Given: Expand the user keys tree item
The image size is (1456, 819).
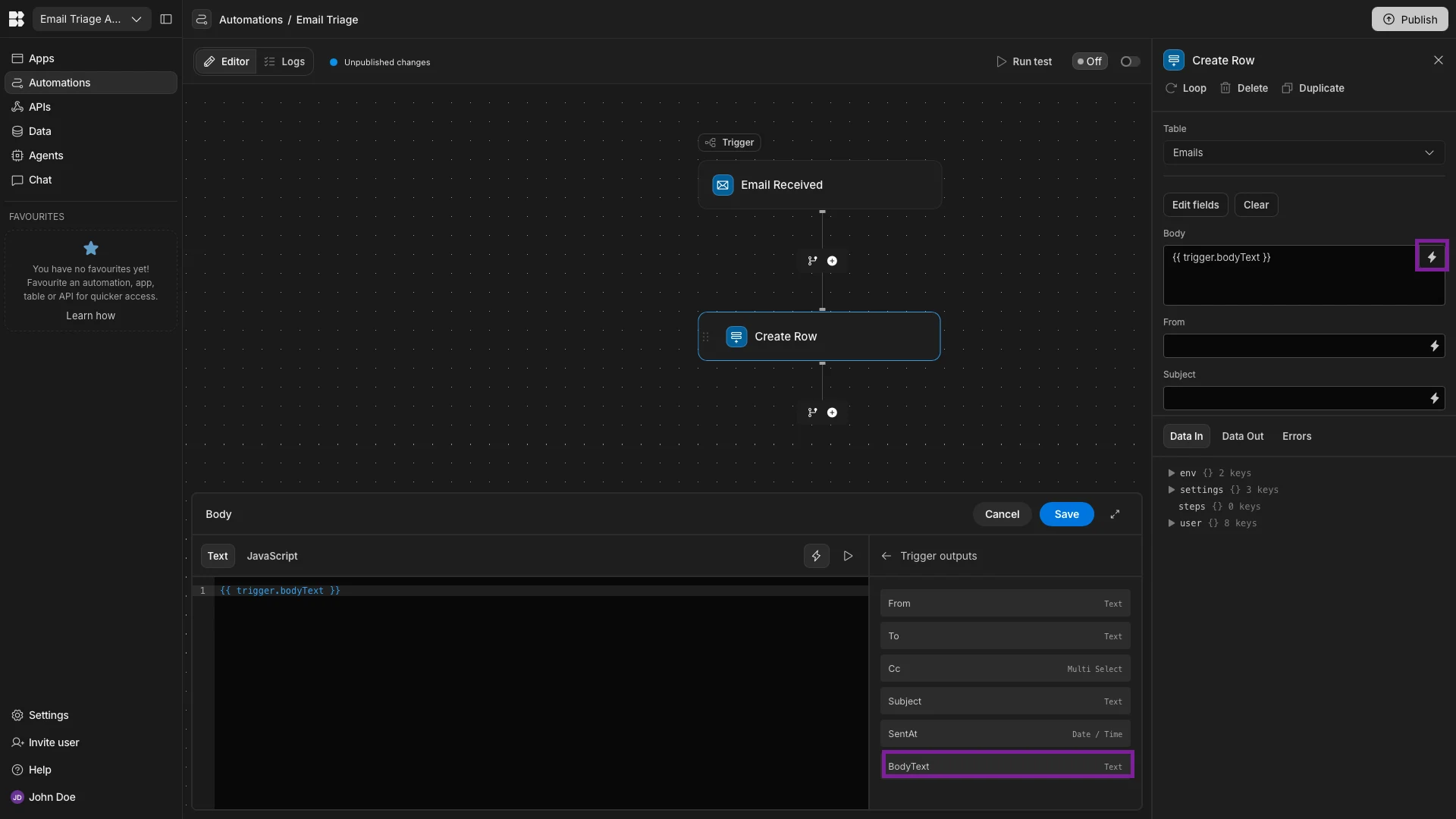Looking at the screenshot, I should click(1172, 523).
